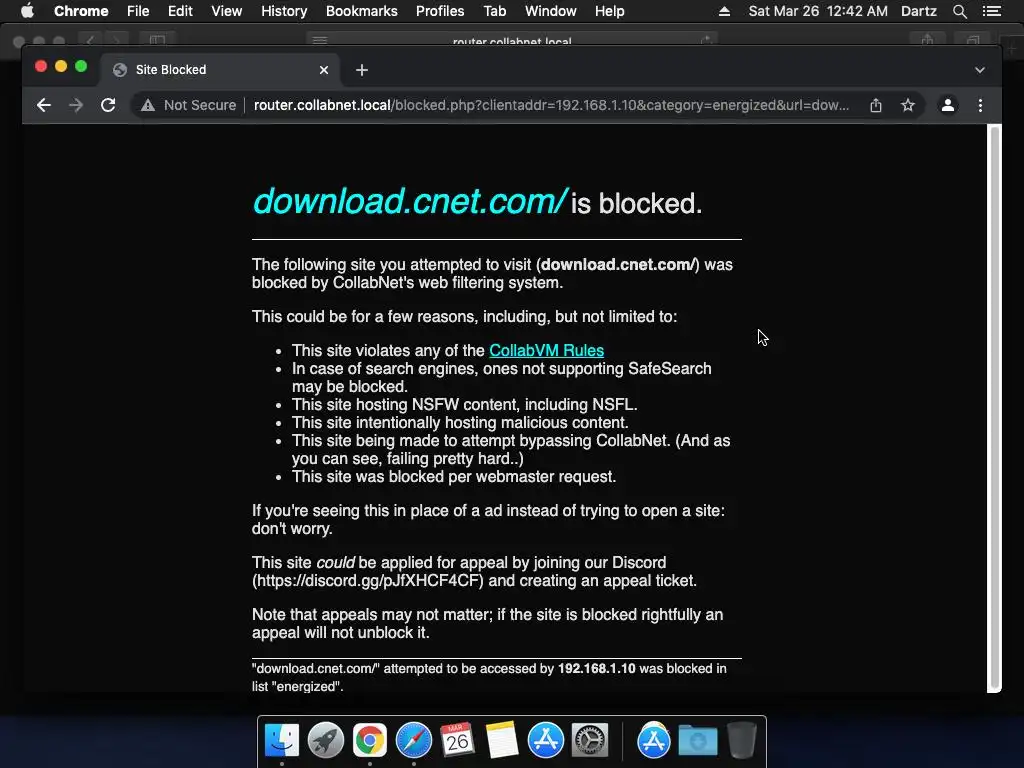Open the Chrome profile avatar menu
1024x768 pixels.
pos(948,105)
